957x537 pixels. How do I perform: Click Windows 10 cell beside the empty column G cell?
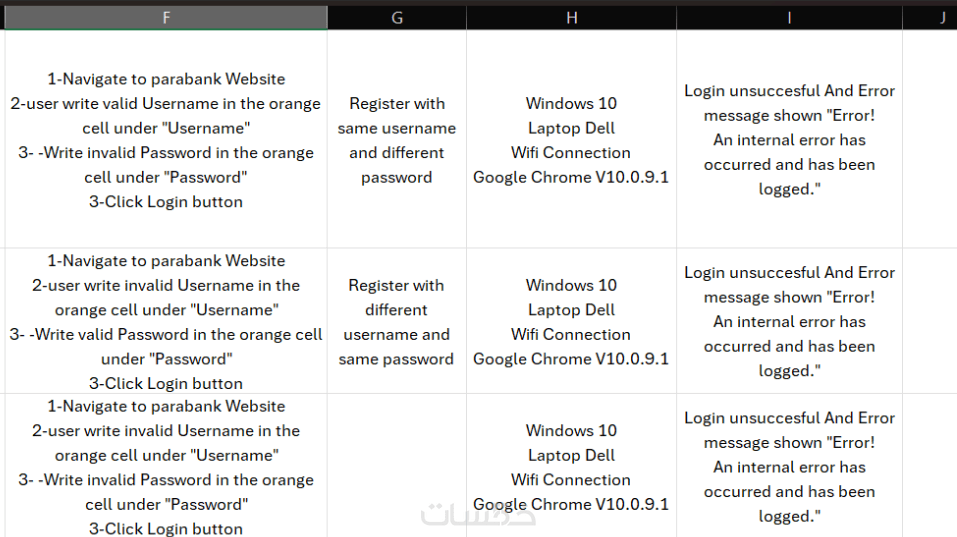tap(571, 467)
